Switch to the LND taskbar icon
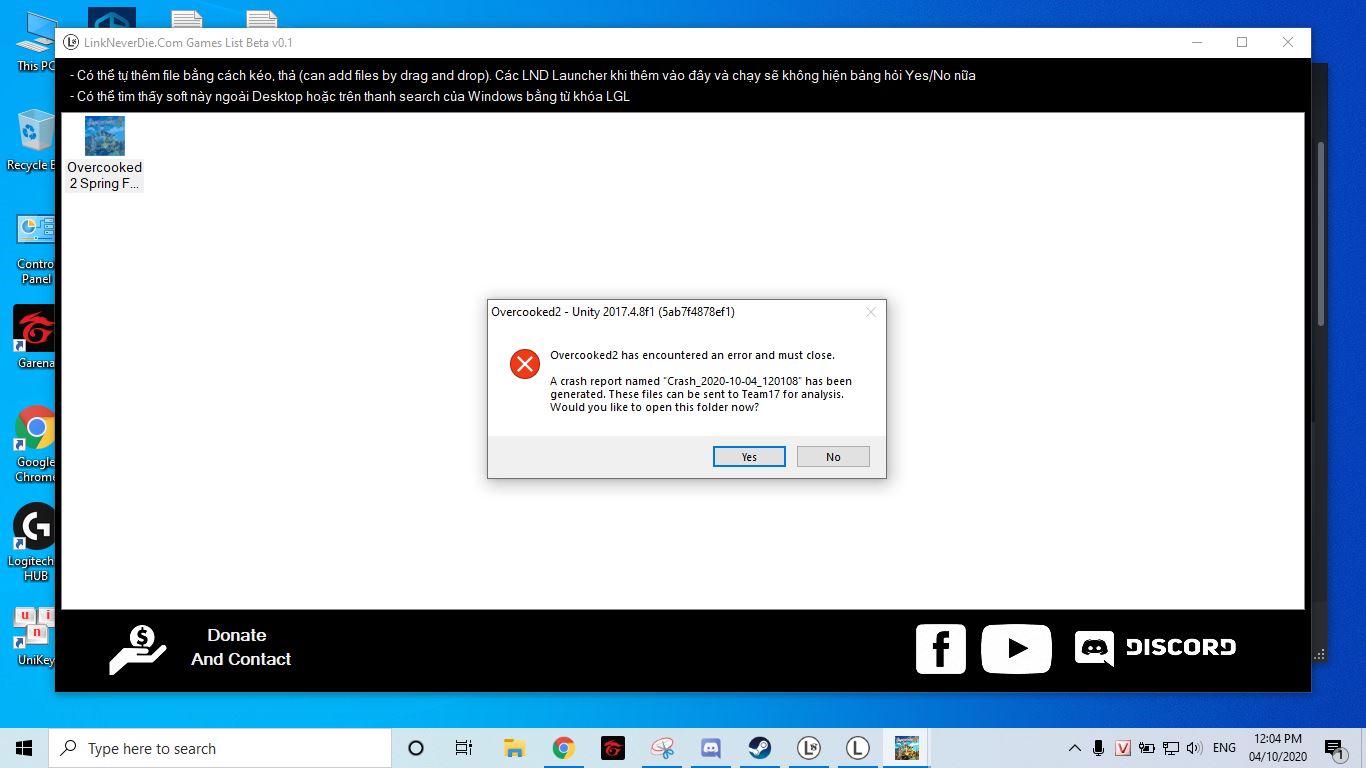Image resolution: width=1366 pixels, height=768 pixels. [x=808, y=748]
